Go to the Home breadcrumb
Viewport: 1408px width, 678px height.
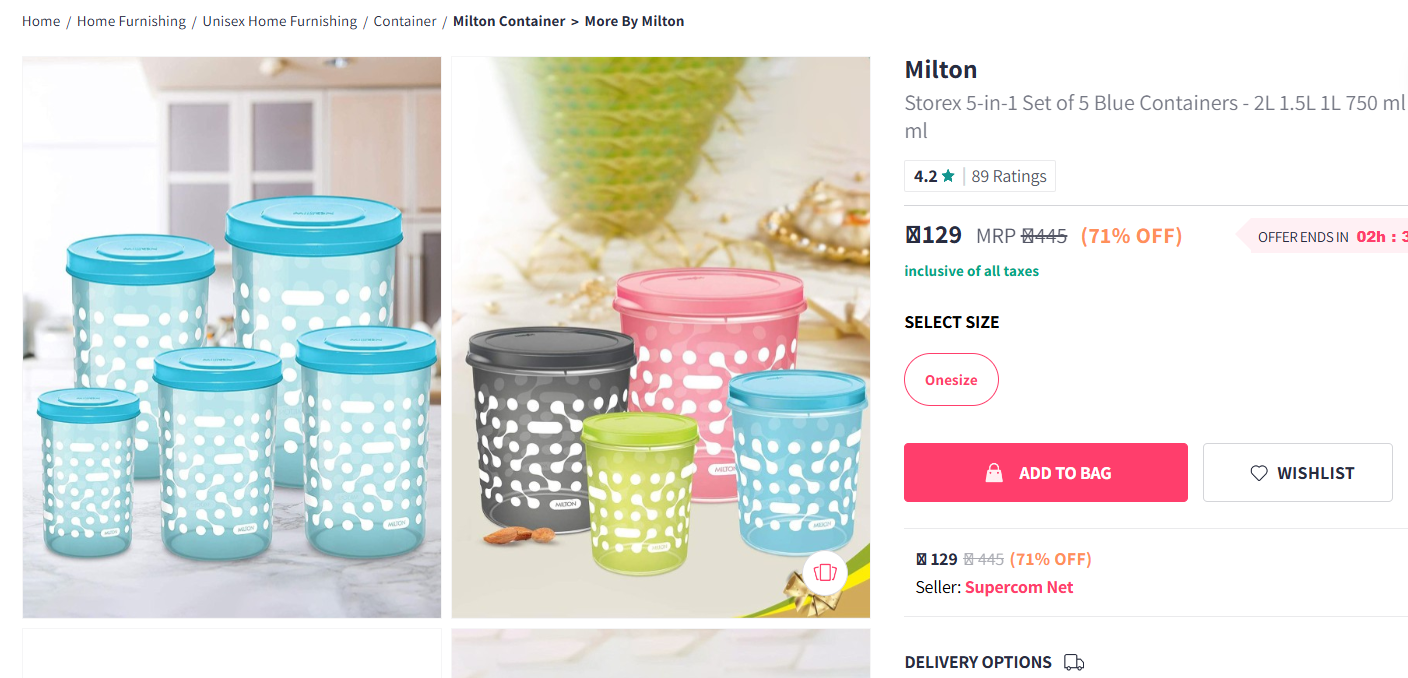tap(41, 21)
